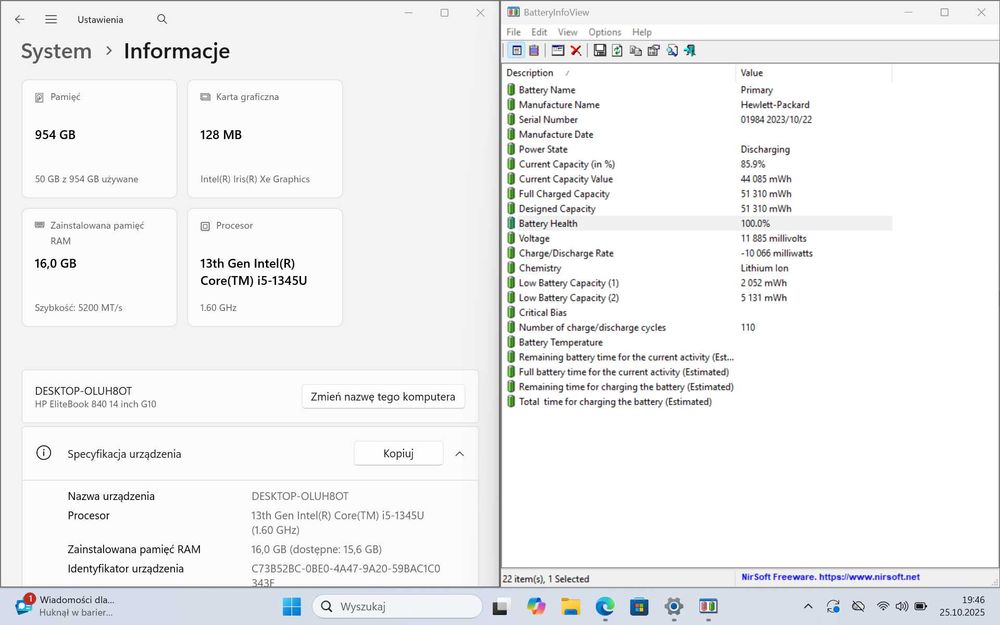The image size is (1000, 625).
Task: Open Microsoft Store from taskbar
Action: coord(639,606)
